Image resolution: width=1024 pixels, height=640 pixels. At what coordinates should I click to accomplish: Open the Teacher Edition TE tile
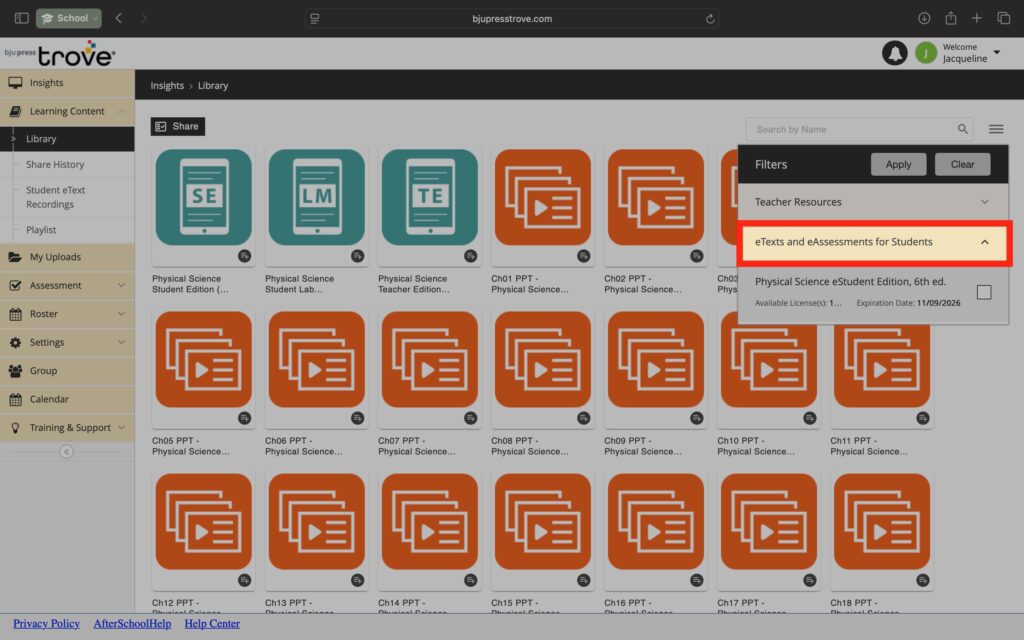point(430,197)
